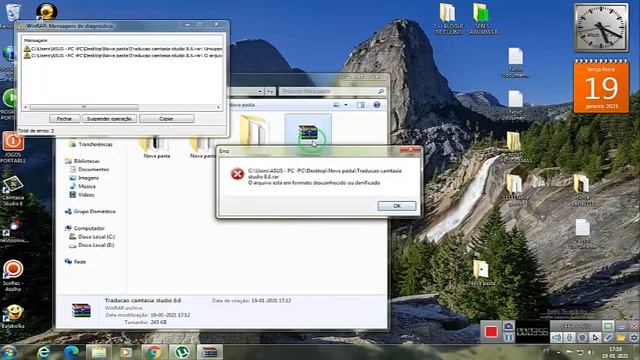Click Copiar button in WinRAR window
The width and height of the screenshot is (640, 360).
(x=167, y=118)
